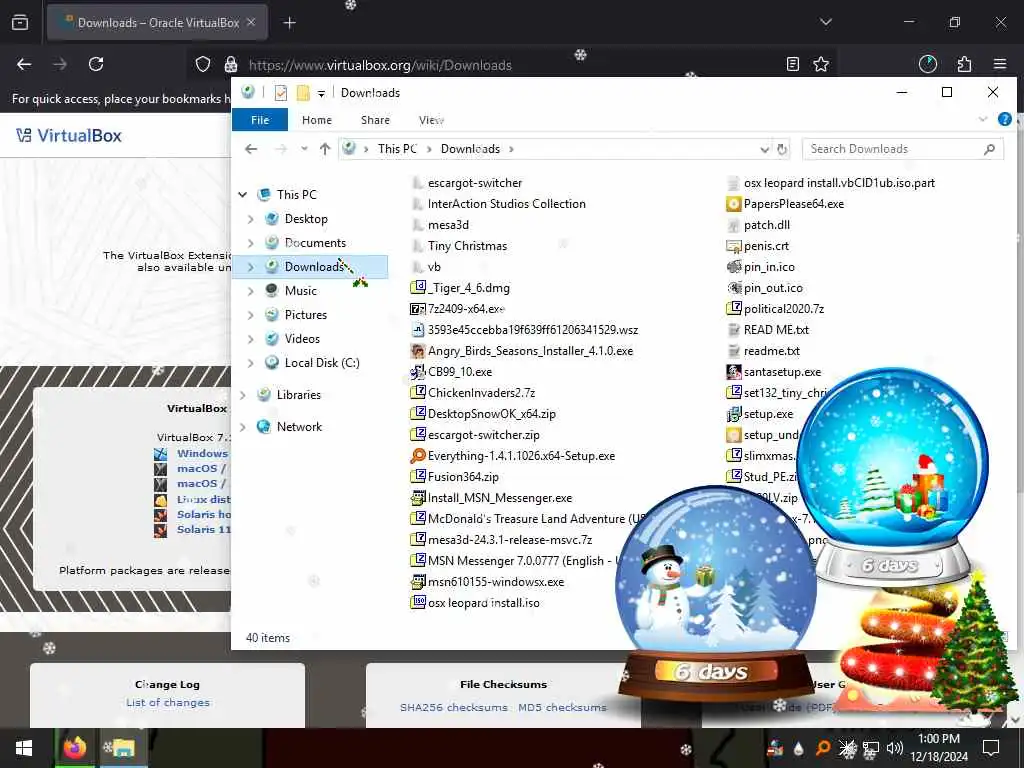
Task: Click the Explorer up-one-level arrow
Action: point(325,149)
